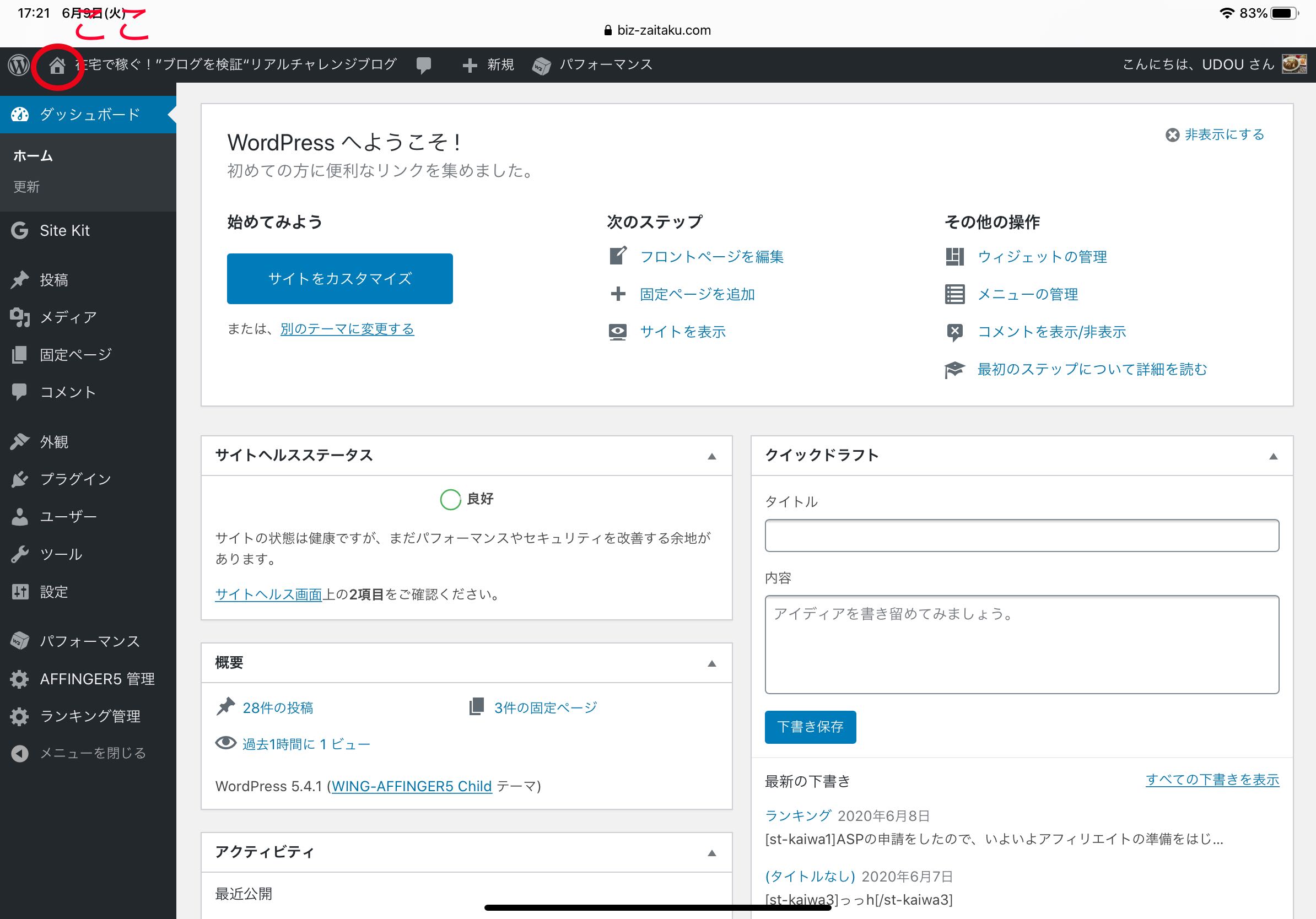The height and width of the screenshot is (919, 1316).
Task: Click the サイトをカスタマイズ button
Action: (340, 278)
